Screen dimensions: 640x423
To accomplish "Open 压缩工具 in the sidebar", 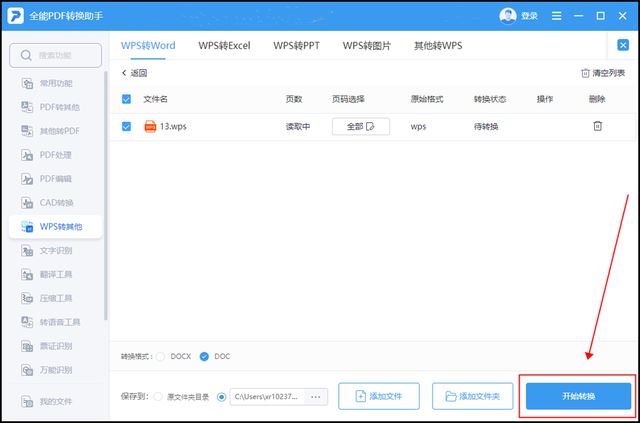I will pyautogui.click(x=56, y=298).
